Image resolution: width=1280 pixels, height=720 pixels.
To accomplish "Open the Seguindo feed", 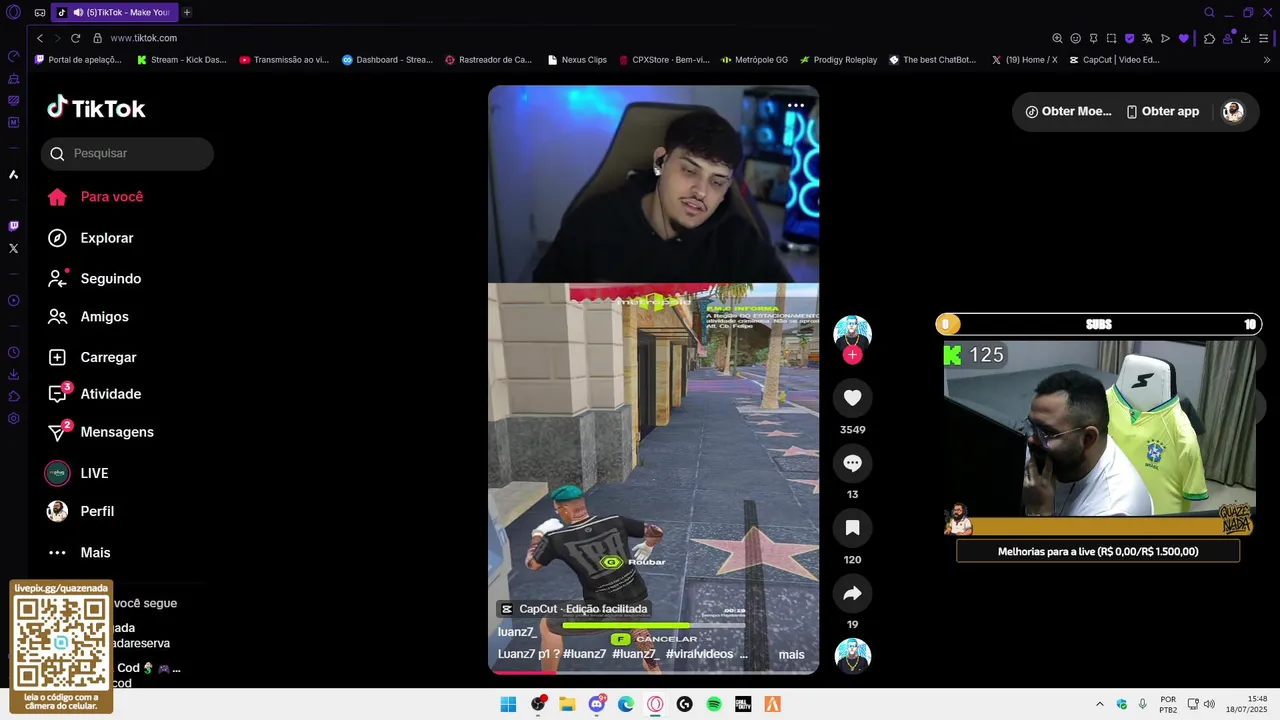I will [95, 278].
